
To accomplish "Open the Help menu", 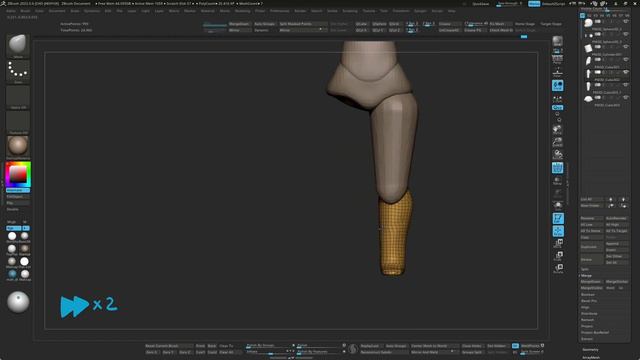I will (451, 11).
